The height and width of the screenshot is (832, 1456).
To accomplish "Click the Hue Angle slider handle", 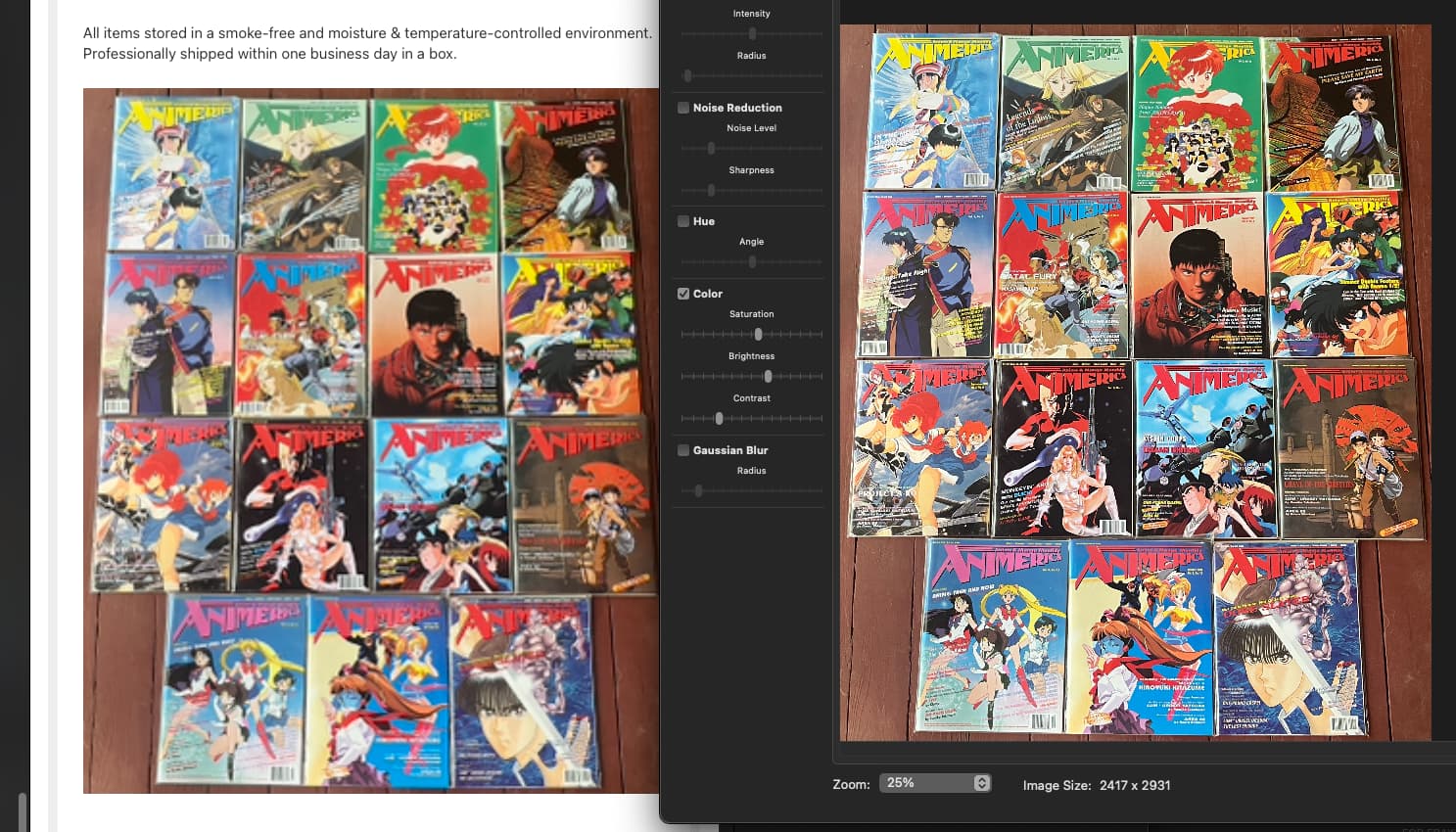I will coord(752,261).
